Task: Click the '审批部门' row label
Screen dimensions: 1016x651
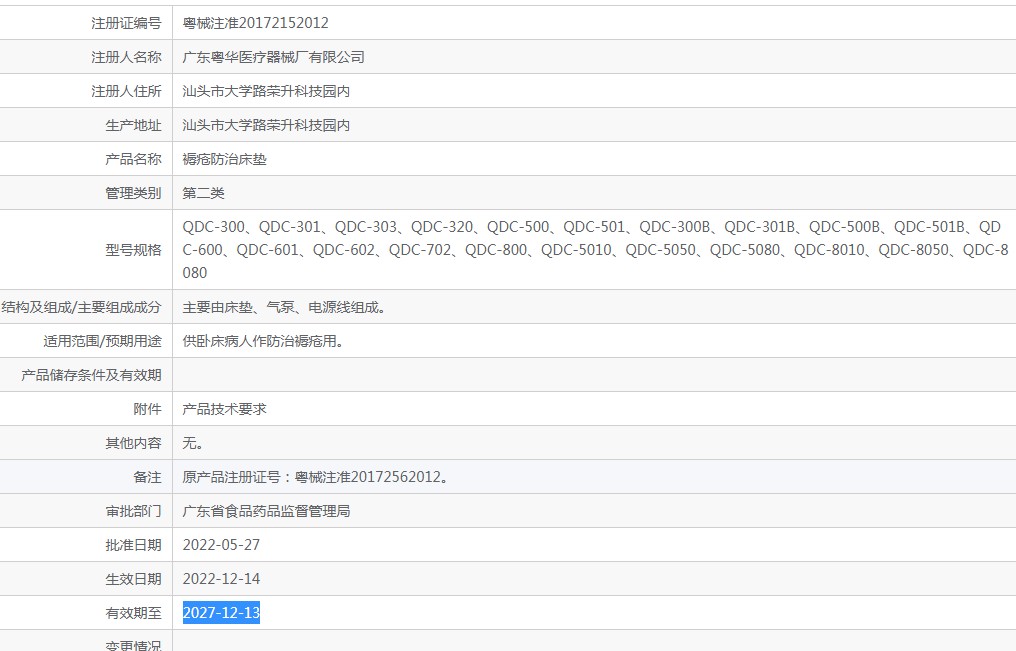Action: tap(133, 511)
